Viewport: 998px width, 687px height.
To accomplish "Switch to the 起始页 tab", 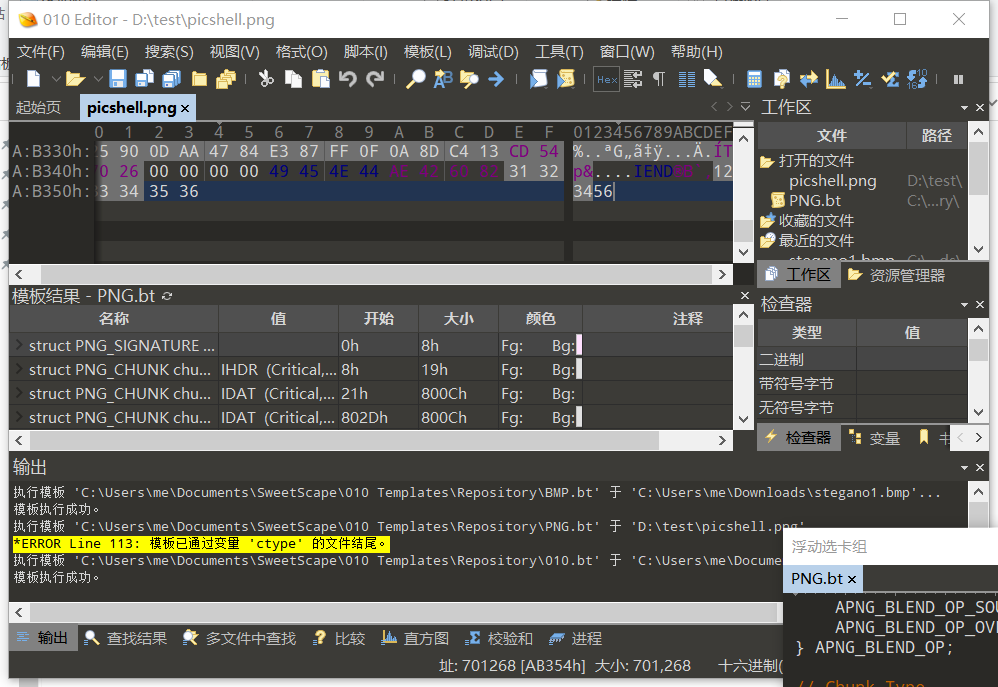I will (x=38, y=108).
